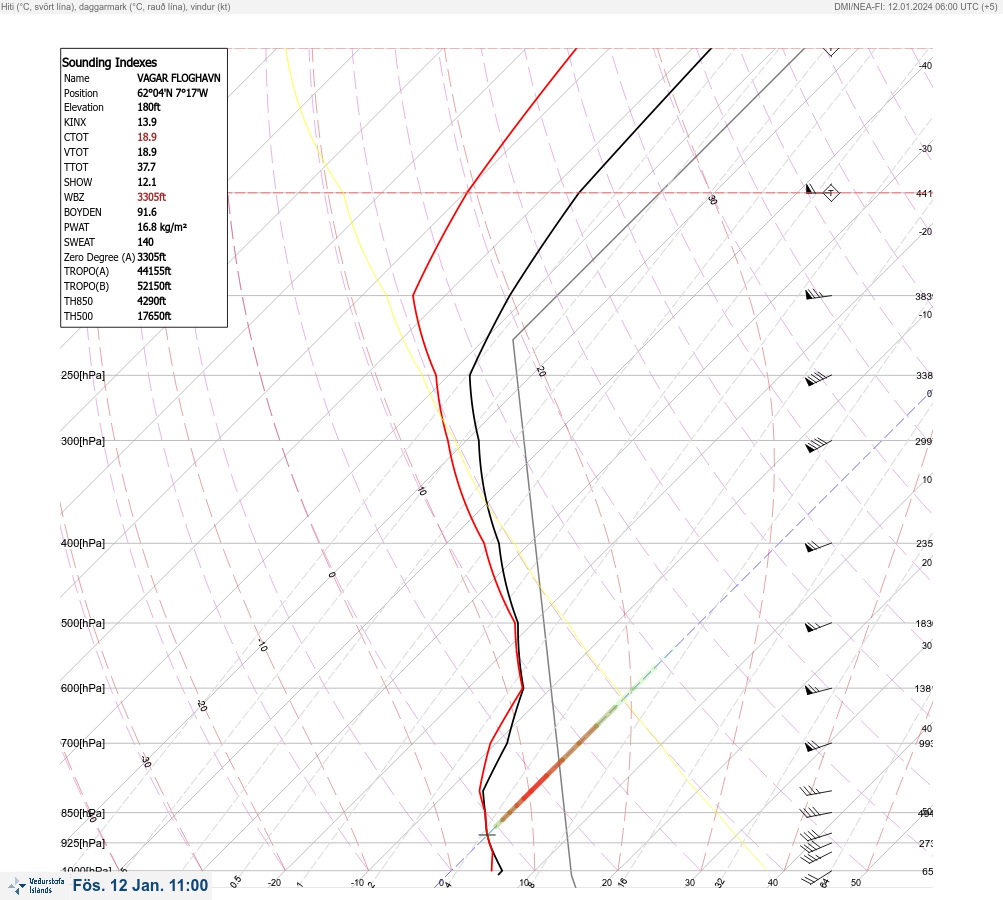Click the 0.5 mixing ratio label at bottom
This screenshot has width=1003, height=900.
235,881
